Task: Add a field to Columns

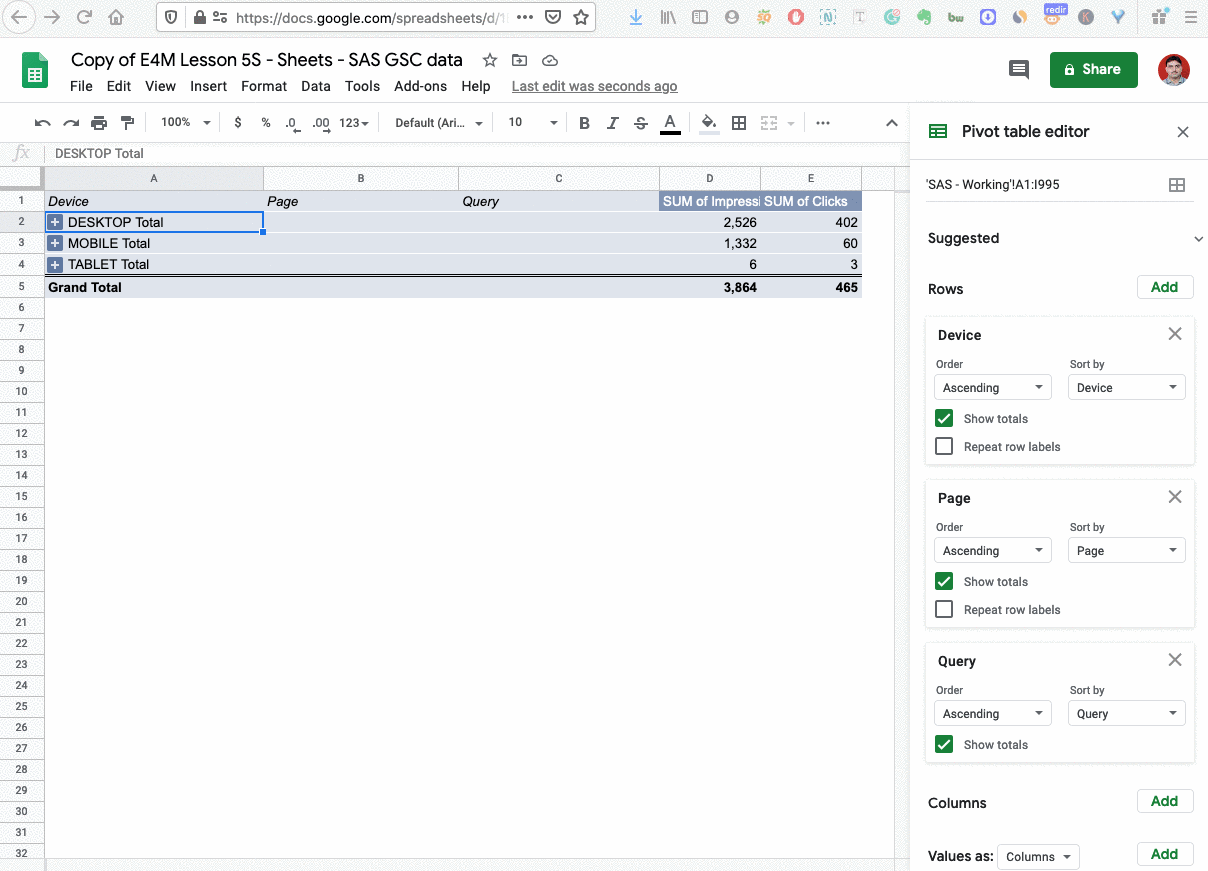Action: point(1165,801)
